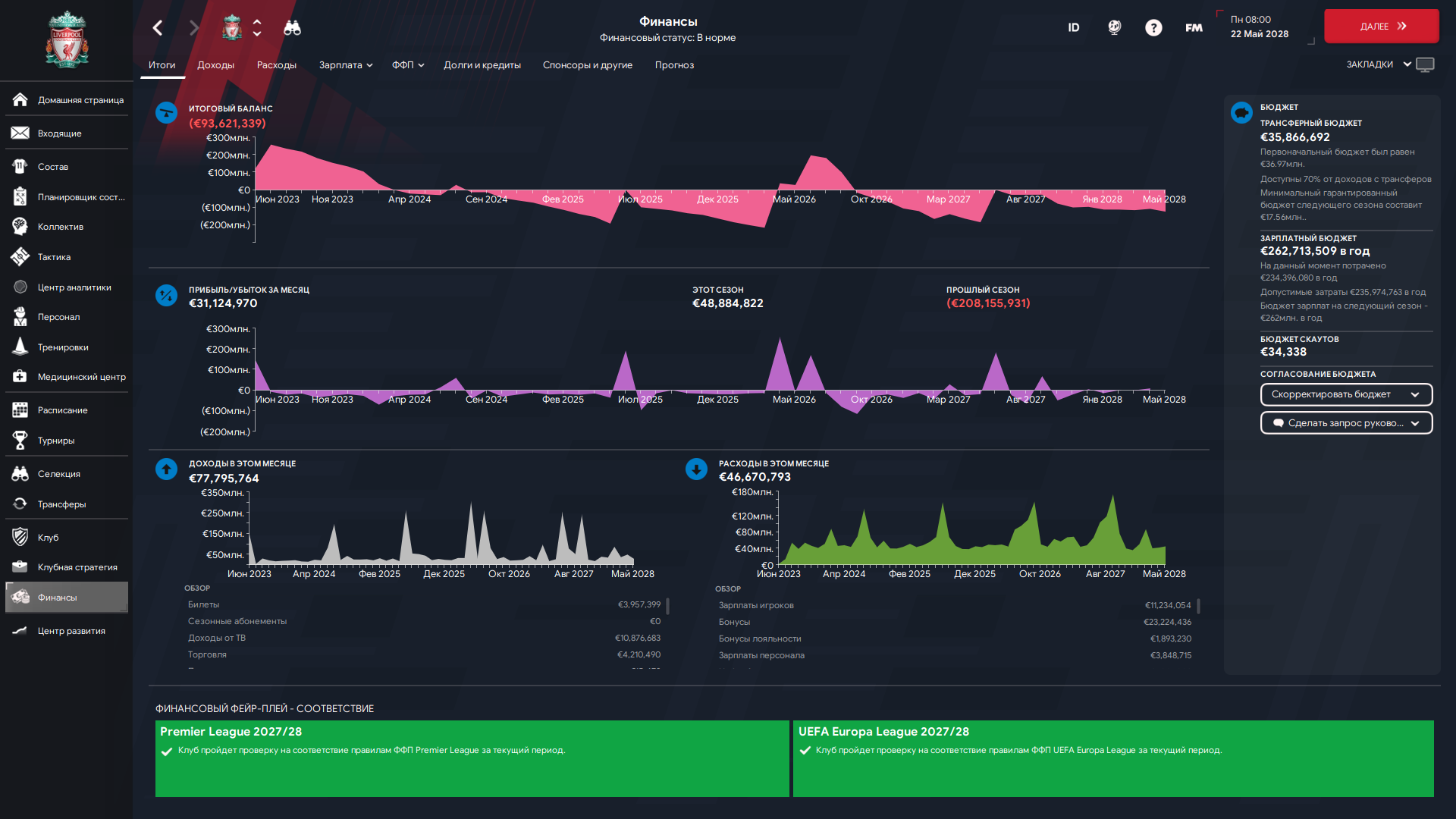The image size is (1456, 819).
Task: Go back with the left arrow
Action: tap(158, 28)
